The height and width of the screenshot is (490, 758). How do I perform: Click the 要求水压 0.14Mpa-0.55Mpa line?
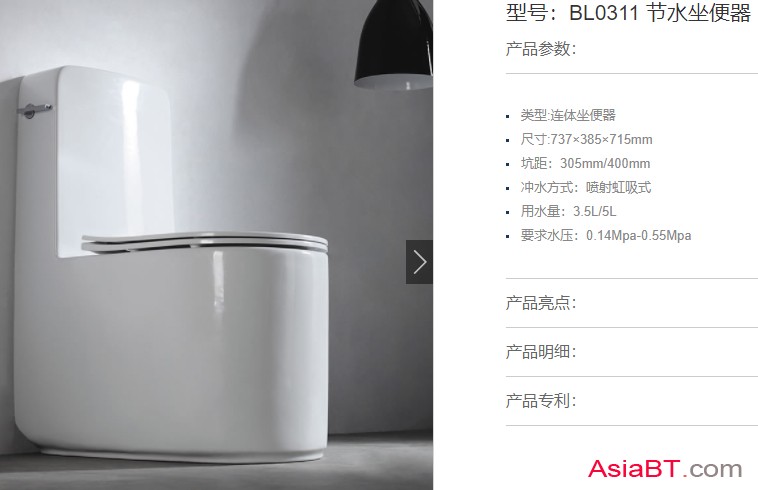(x=606, y=235)
